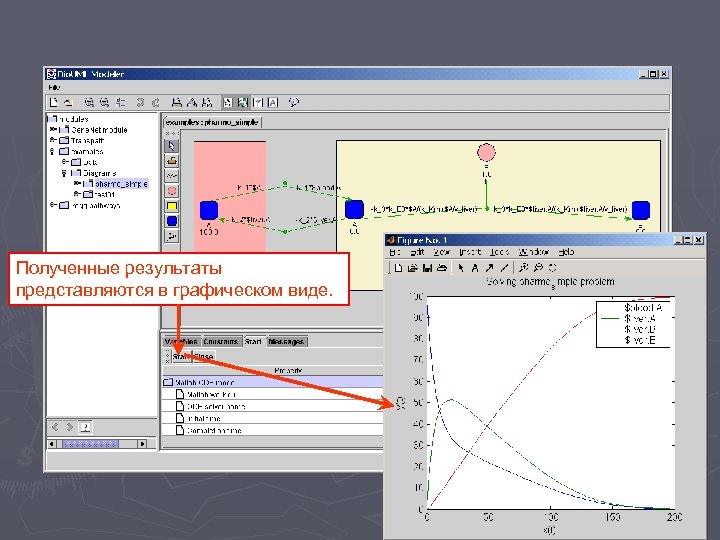Click the back arrow below the tree panel
The image size is (720, 540).
click(x=55, y=427)
